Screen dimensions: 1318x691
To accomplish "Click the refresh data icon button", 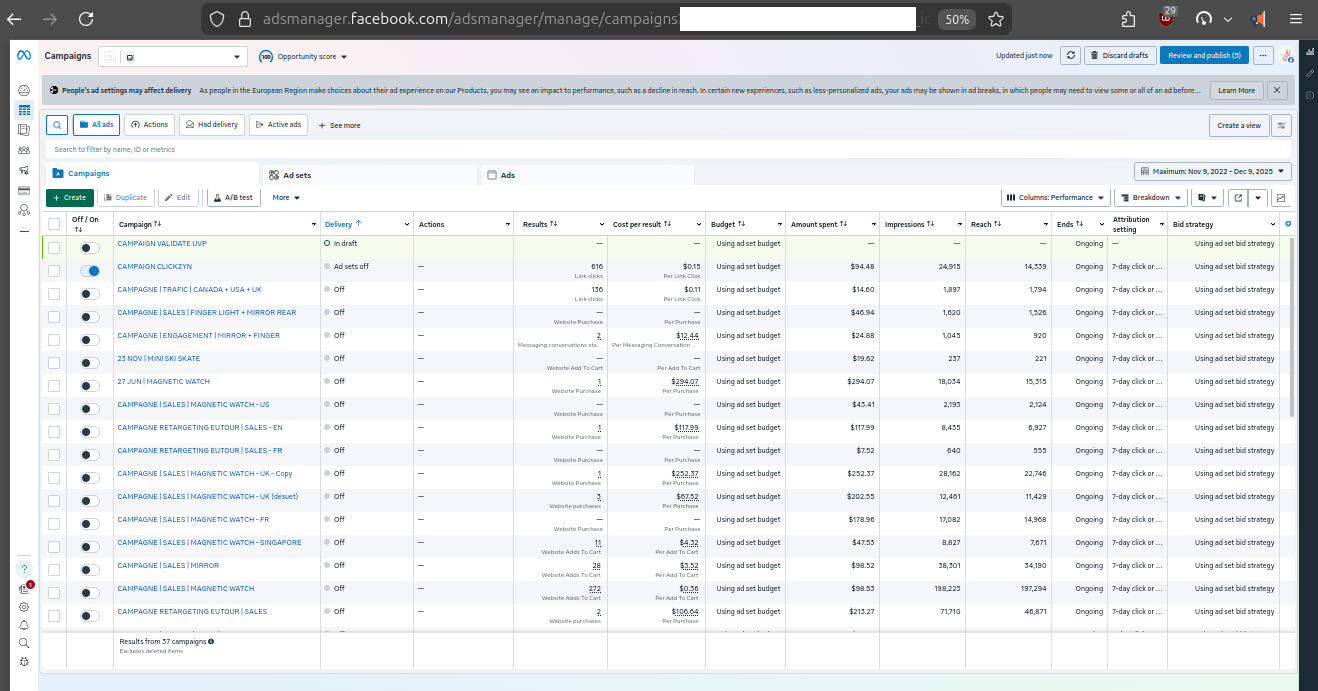I will 1070,56.
